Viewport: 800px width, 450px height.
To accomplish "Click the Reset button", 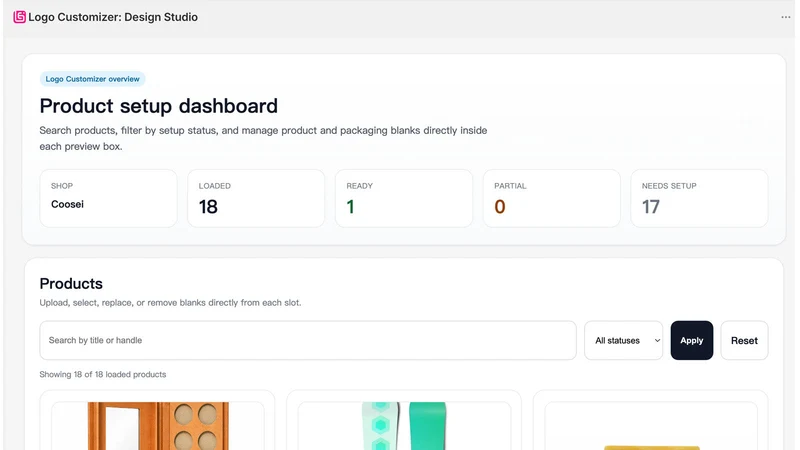I will tap(744, 340).
